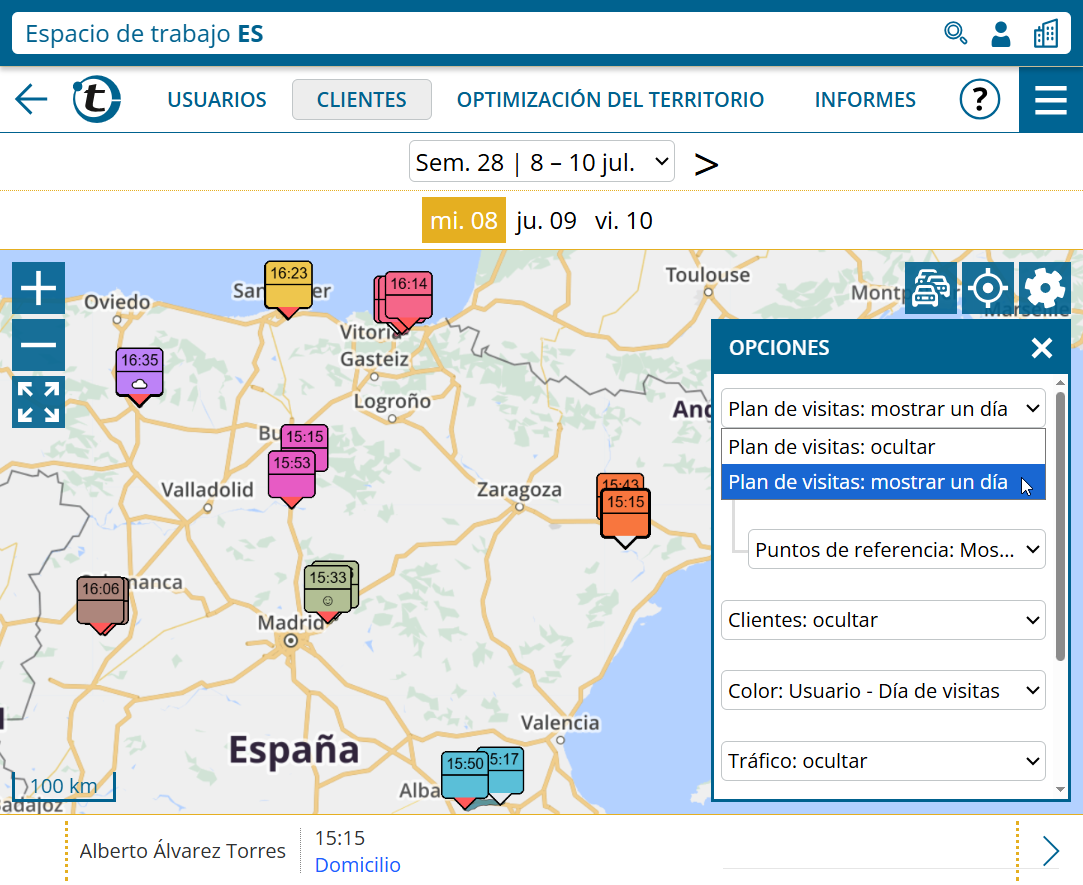Toggle fullscreen map view
This screenshot has height=885, width=1083.
click(x=39, y=402)
